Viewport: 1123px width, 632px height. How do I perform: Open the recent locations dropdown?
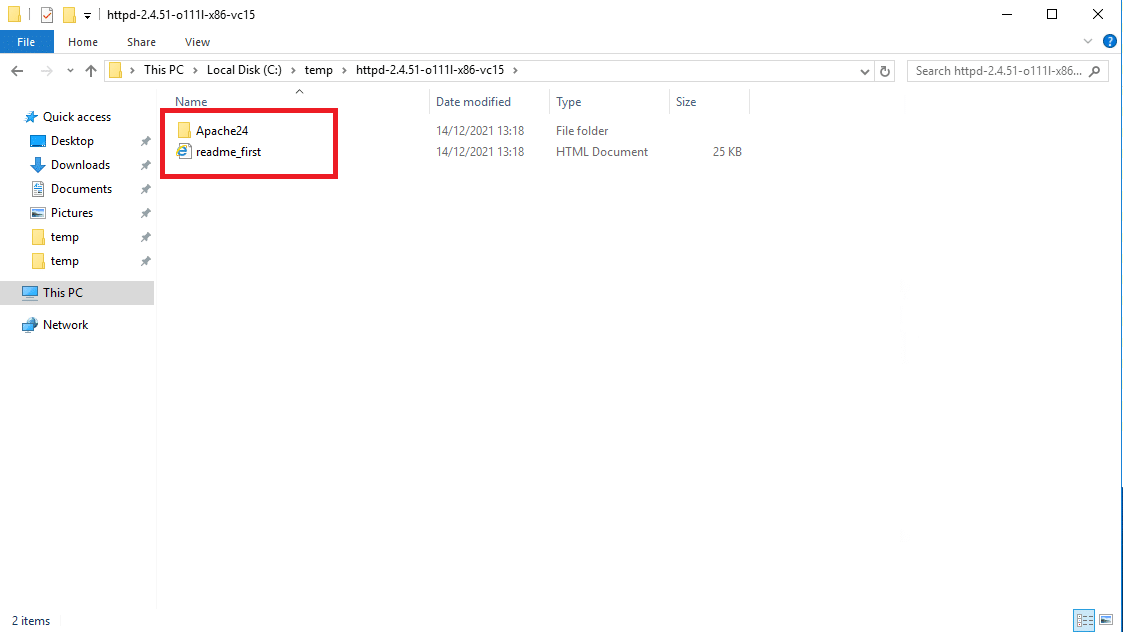click(x=69, y=71)
